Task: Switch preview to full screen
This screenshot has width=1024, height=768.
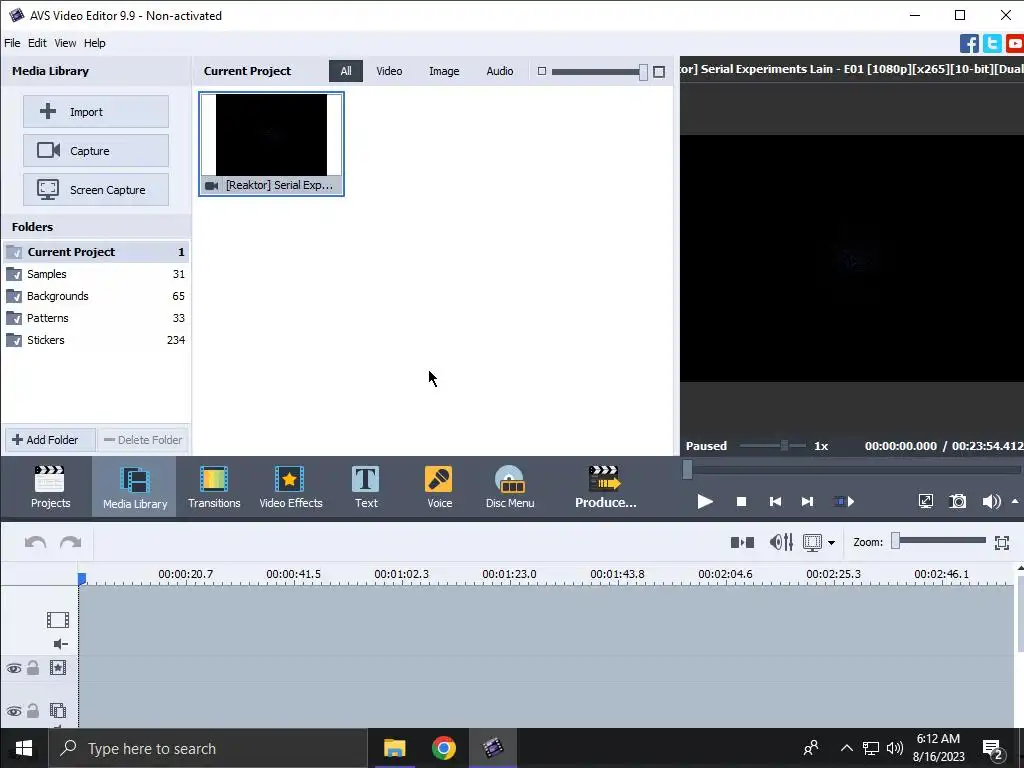Action: (x=925, y=501)
